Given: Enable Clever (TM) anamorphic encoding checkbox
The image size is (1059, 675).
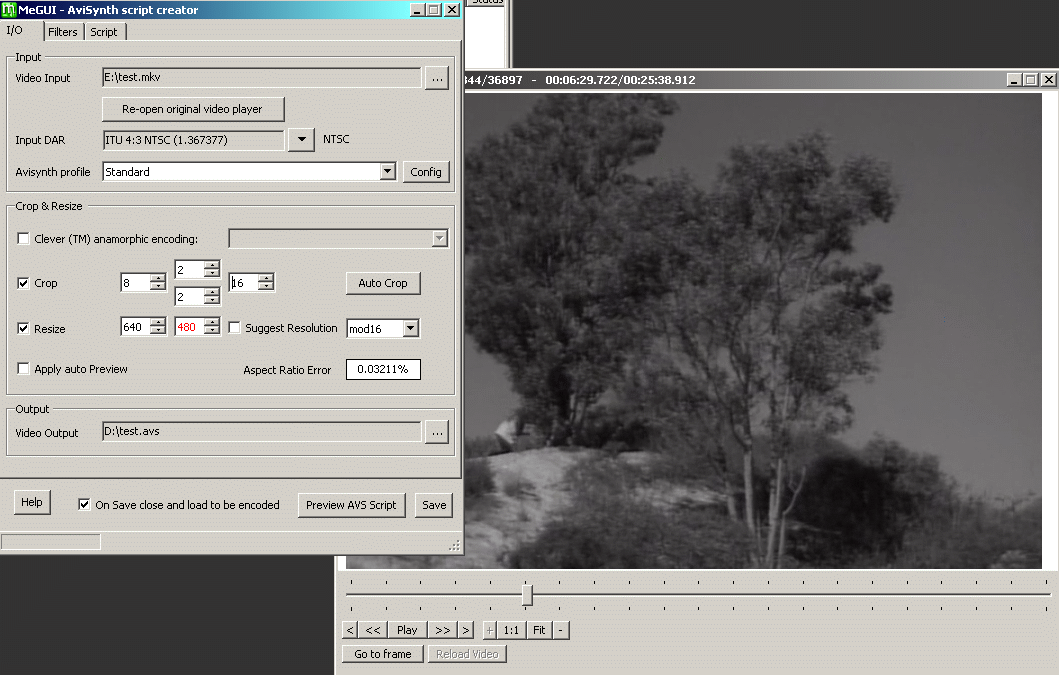Looking at the screenshot, I should [x=24, y=239].
